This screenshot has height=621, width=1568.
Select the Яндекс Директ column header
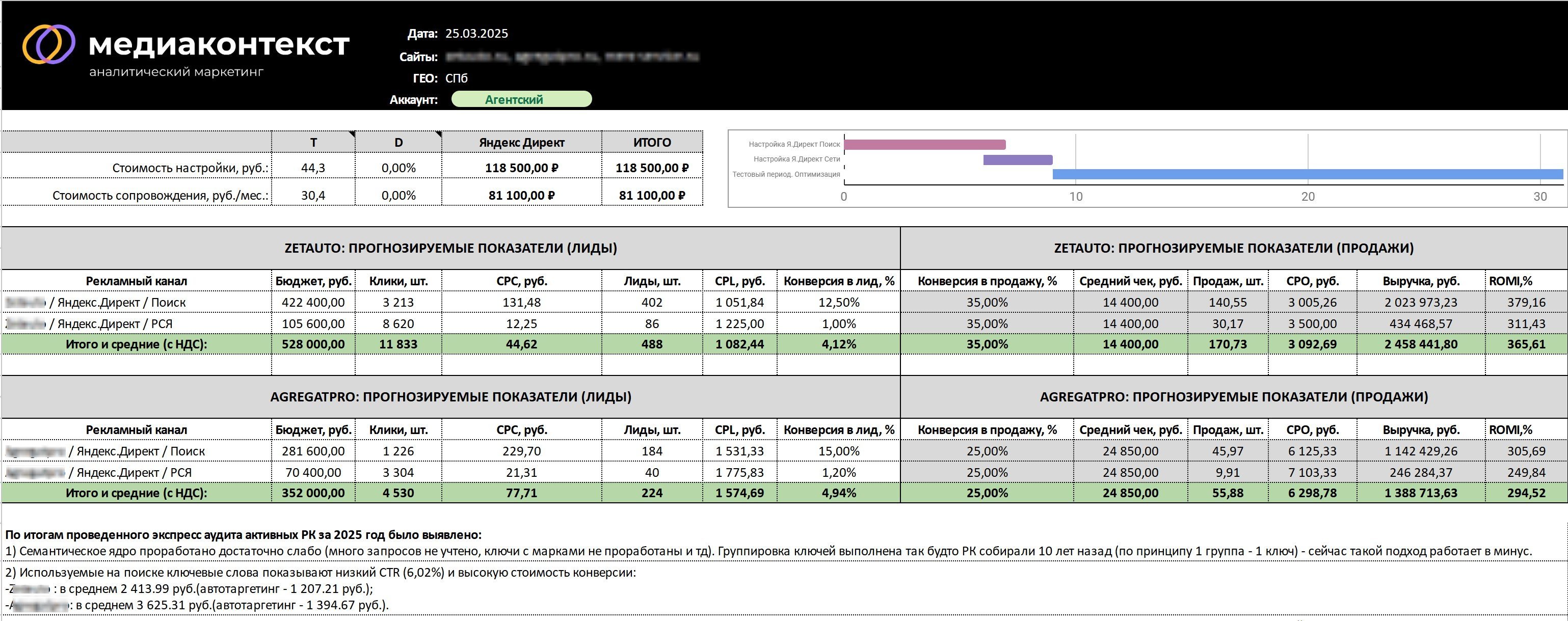[522, 142]
